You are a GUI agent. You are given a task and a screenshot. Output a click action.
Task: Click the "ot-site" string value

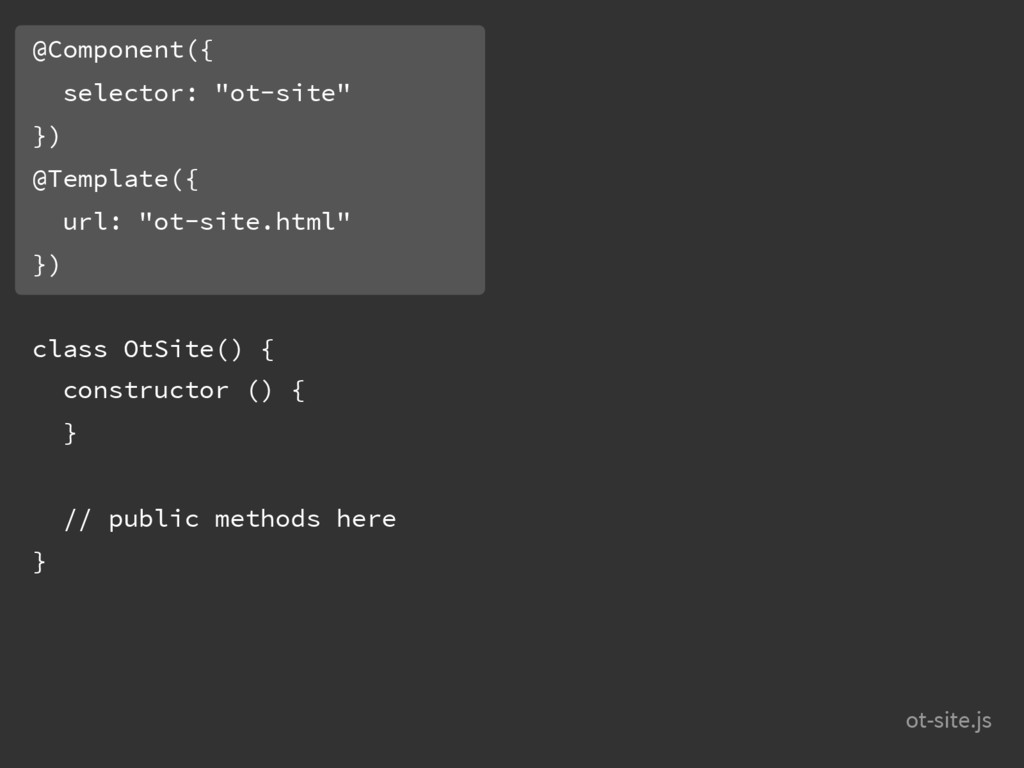tap(283, 93)
